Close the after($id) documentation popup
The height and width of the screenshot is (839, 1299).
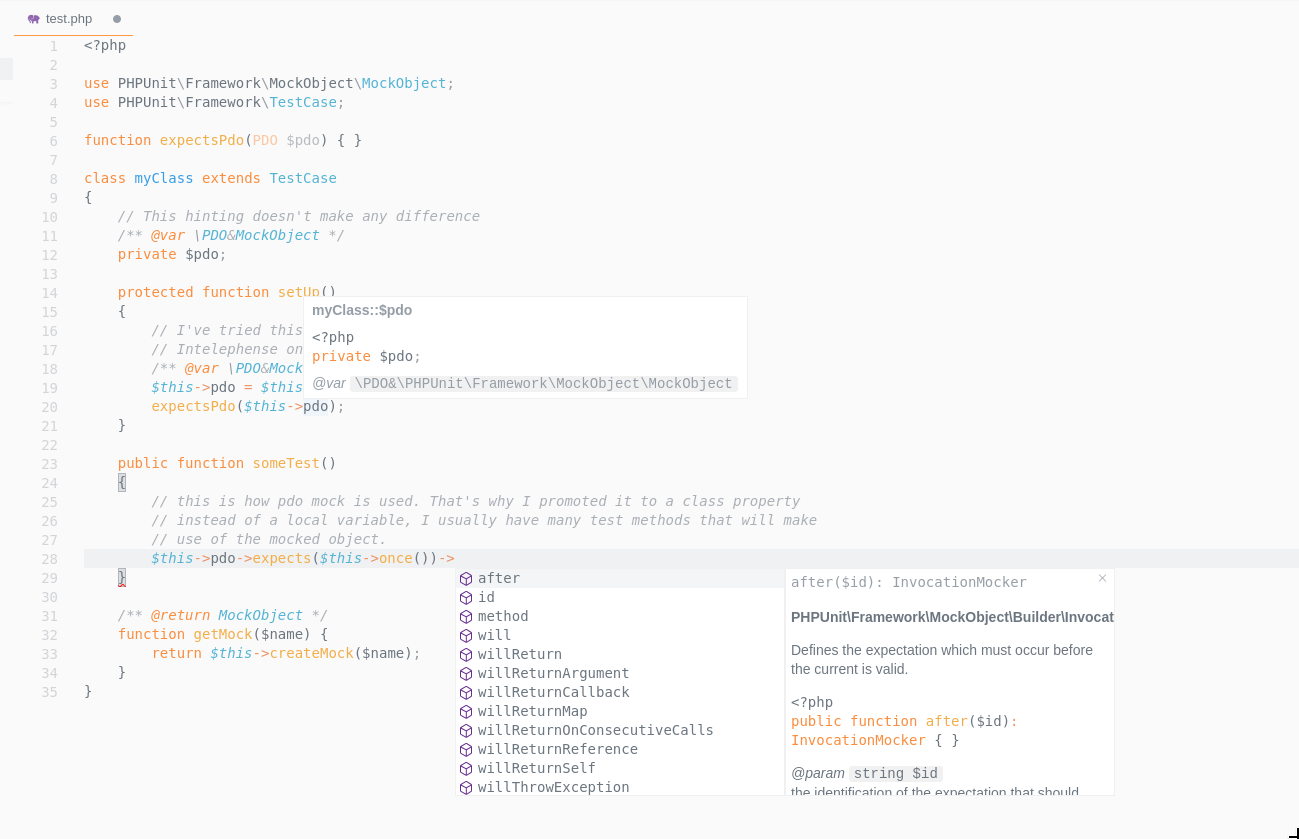coord(1102,578)
